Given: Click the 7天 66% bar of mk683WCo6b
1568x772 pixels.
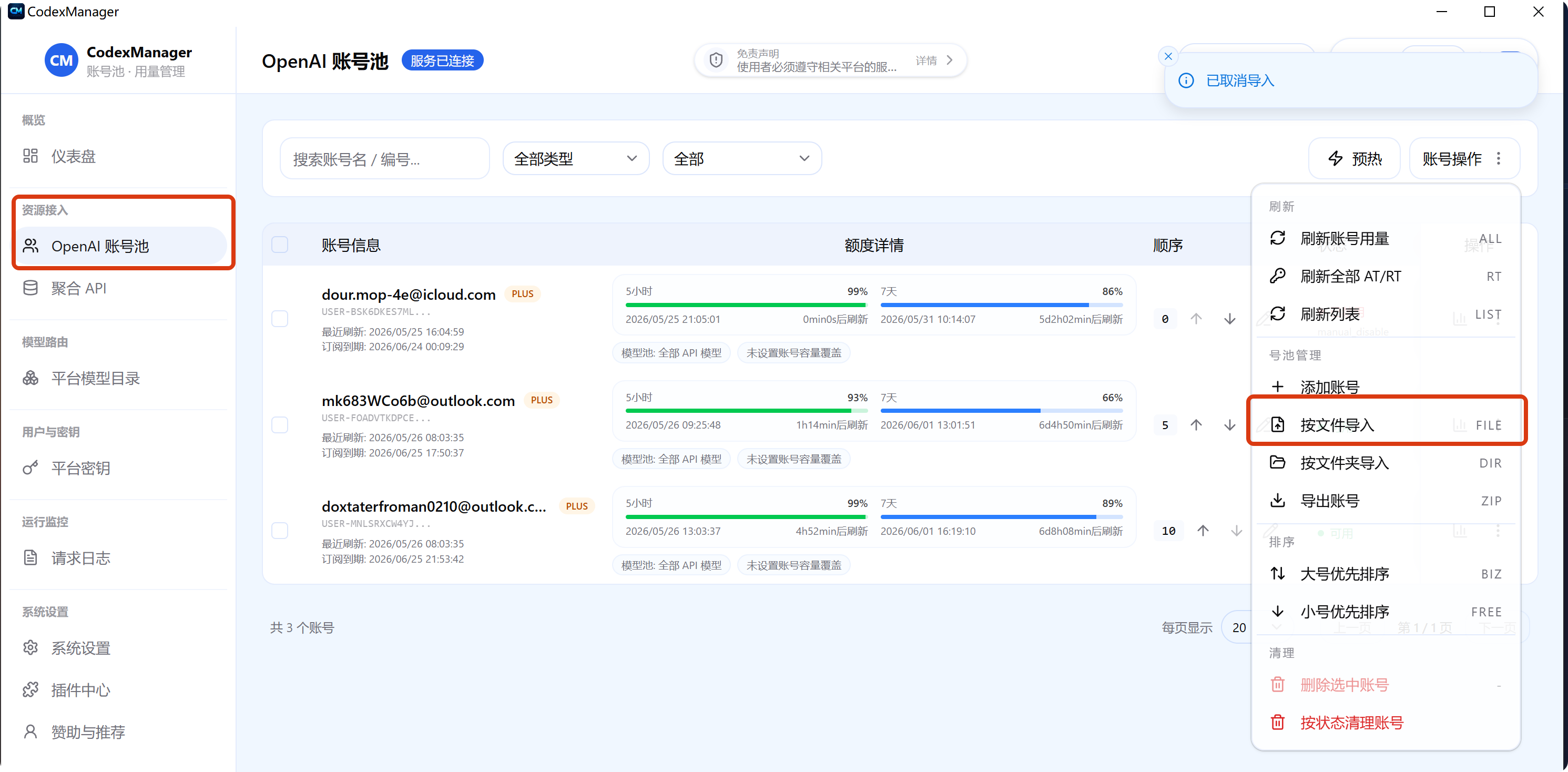Looking at the screenshot, I should 1001,410.
